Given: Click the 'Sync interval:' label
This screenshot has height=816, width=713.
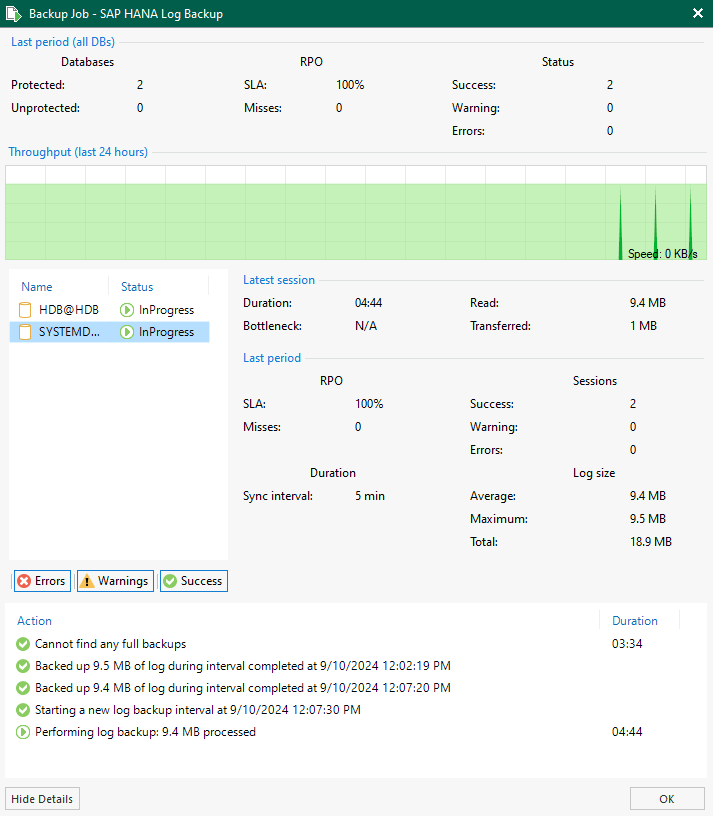Looking at the screenshot, I should tap(278, 496).
